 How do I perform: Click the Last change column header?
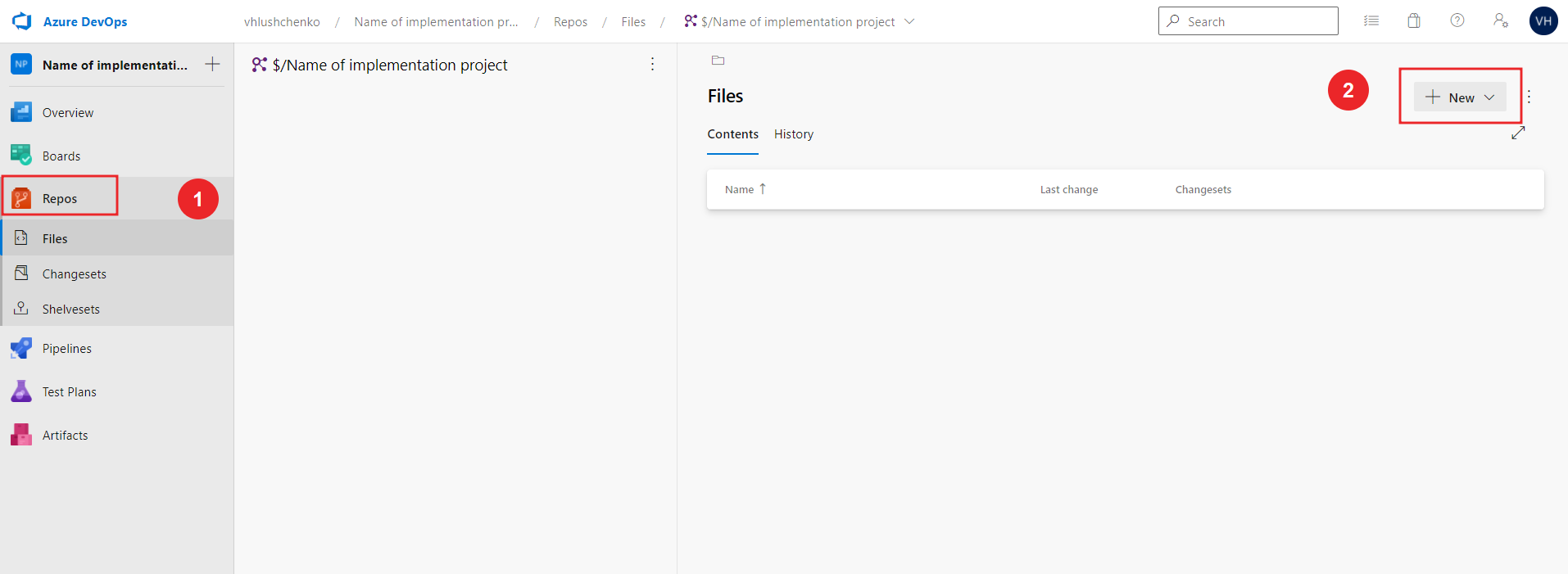pyautogui.click(x=1069, y=190)
